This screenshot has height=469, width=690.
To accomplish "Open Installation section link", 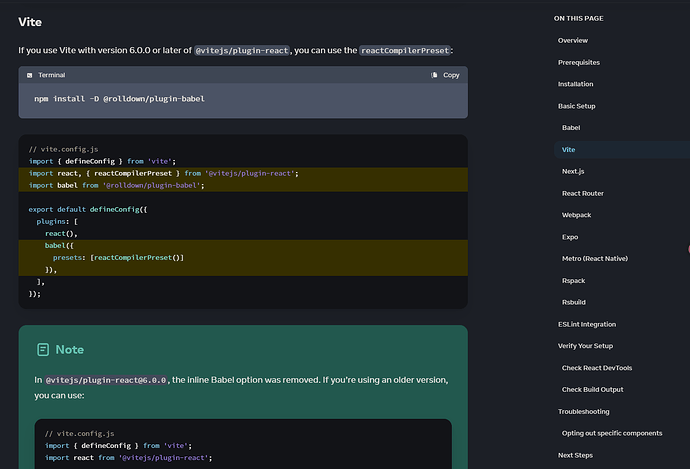I will click(575, 84).
